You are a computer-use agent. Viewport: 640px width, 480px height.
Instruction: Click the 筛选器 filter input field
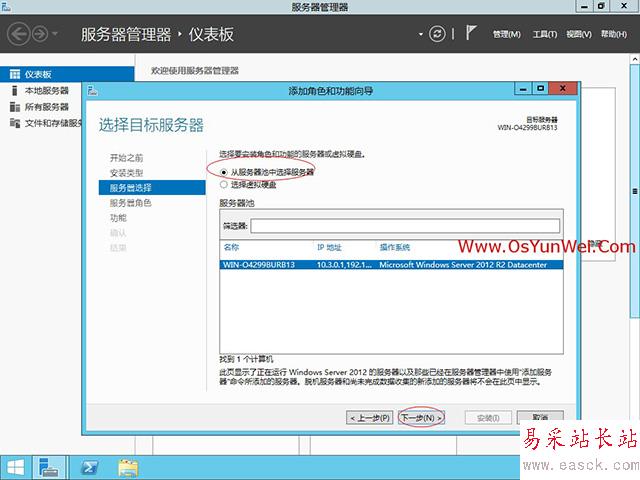click(x=405, y=226)
